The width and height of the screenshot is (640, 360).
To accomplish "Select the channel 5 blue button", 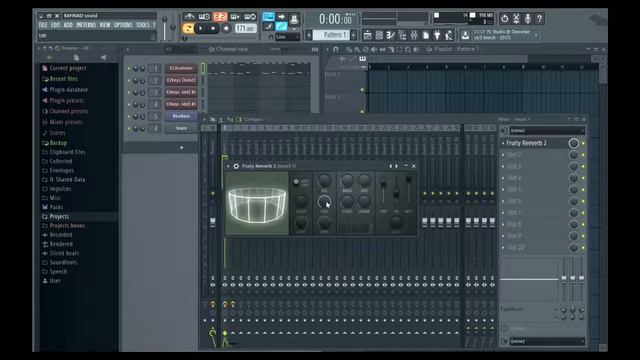I will pyautogui.click(x=181, y=116).
